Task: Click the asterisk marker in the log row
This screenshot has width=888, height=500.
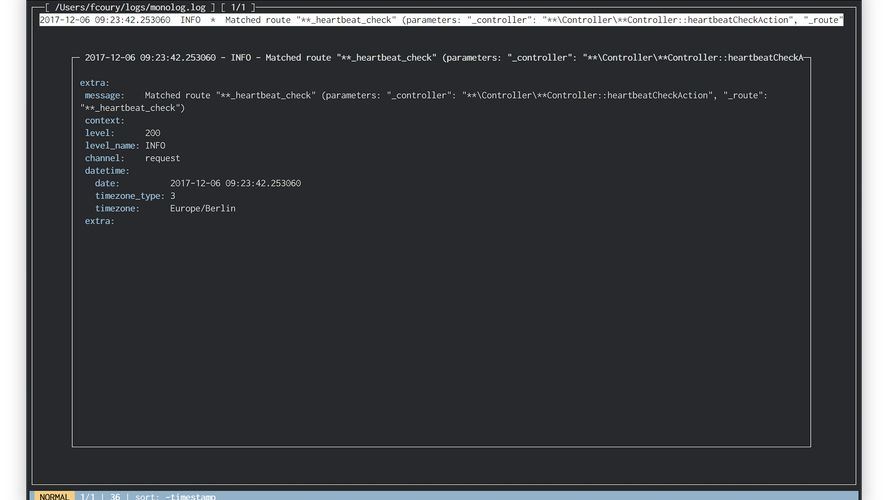Action: point(213,20)
